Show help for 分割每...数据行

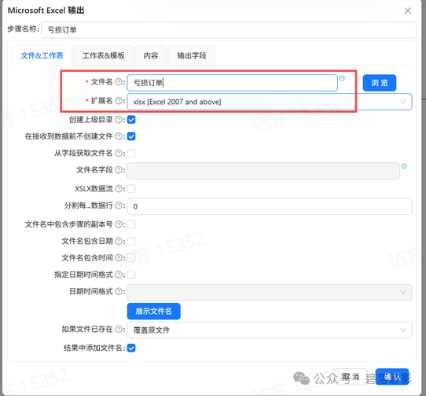(x=119, y=206)
